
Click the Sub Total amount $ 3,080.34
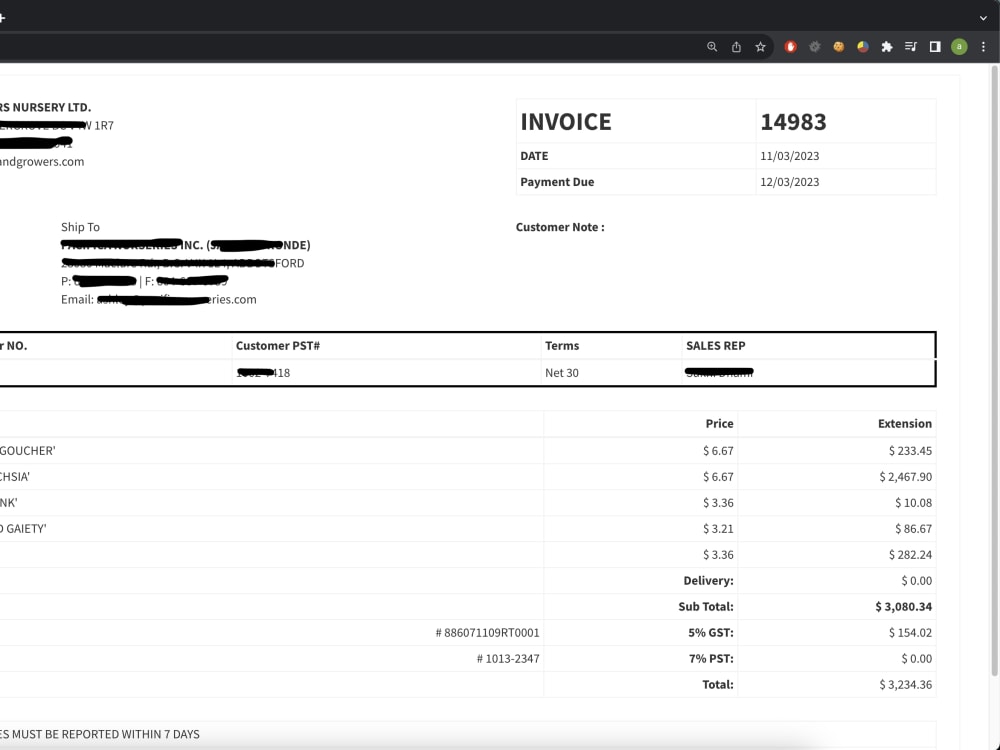(904, 607)
